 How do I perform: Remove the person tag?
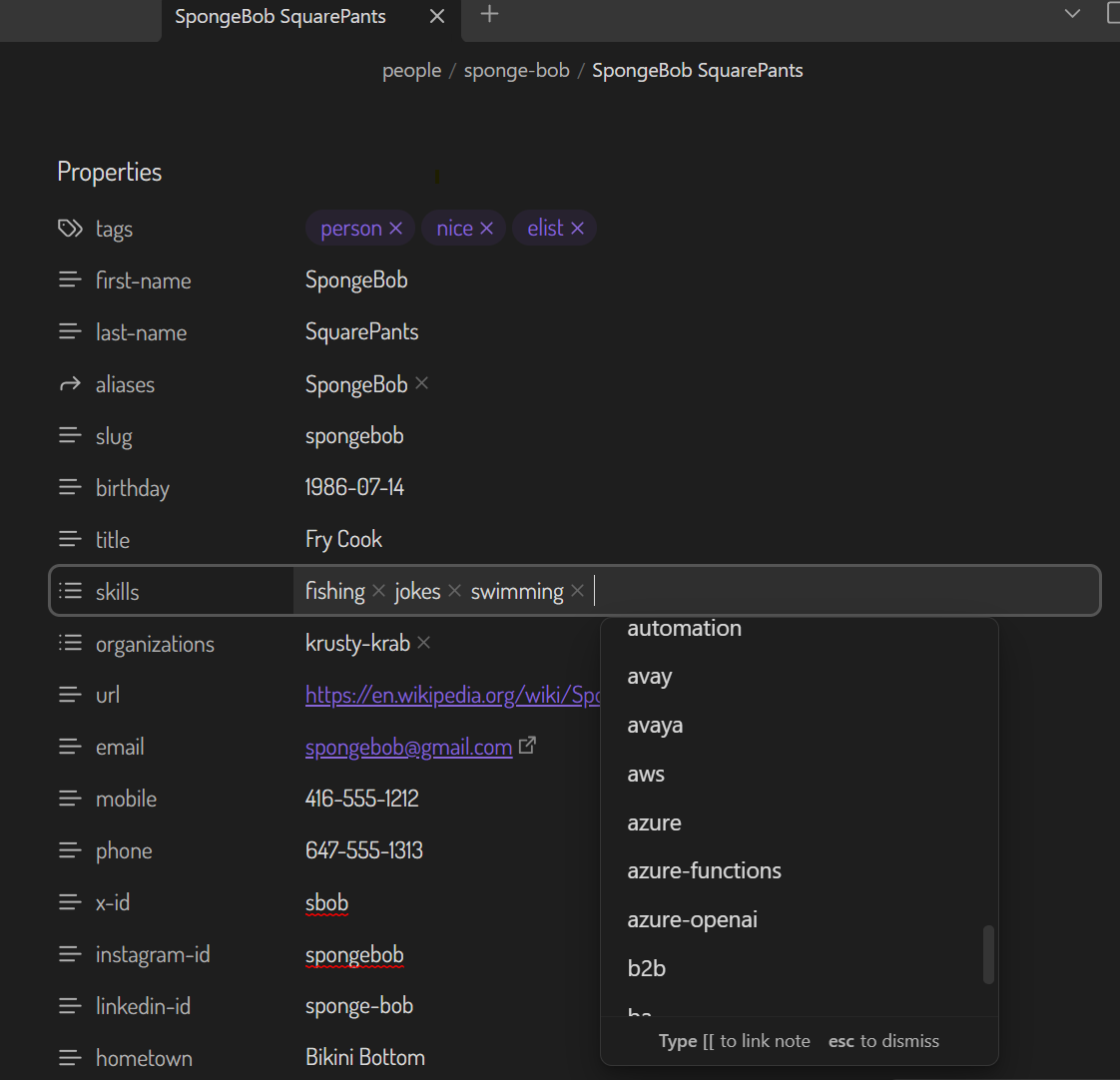(395, 228)
